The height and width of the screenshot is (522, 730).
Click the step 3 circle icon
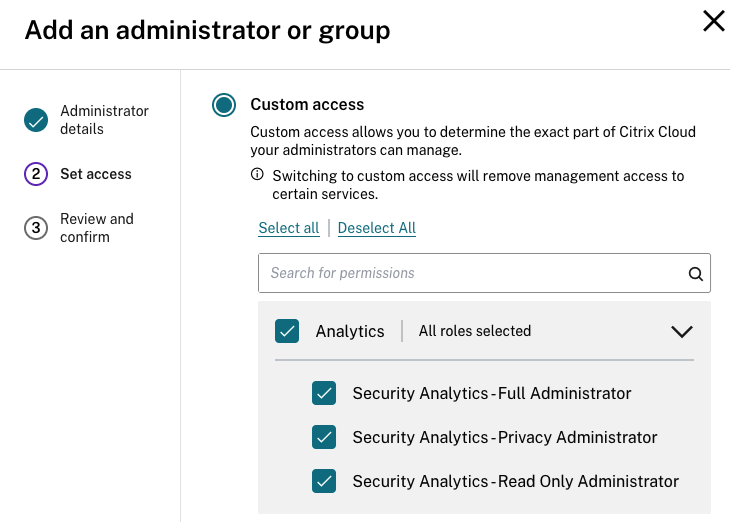coord(36,228)
